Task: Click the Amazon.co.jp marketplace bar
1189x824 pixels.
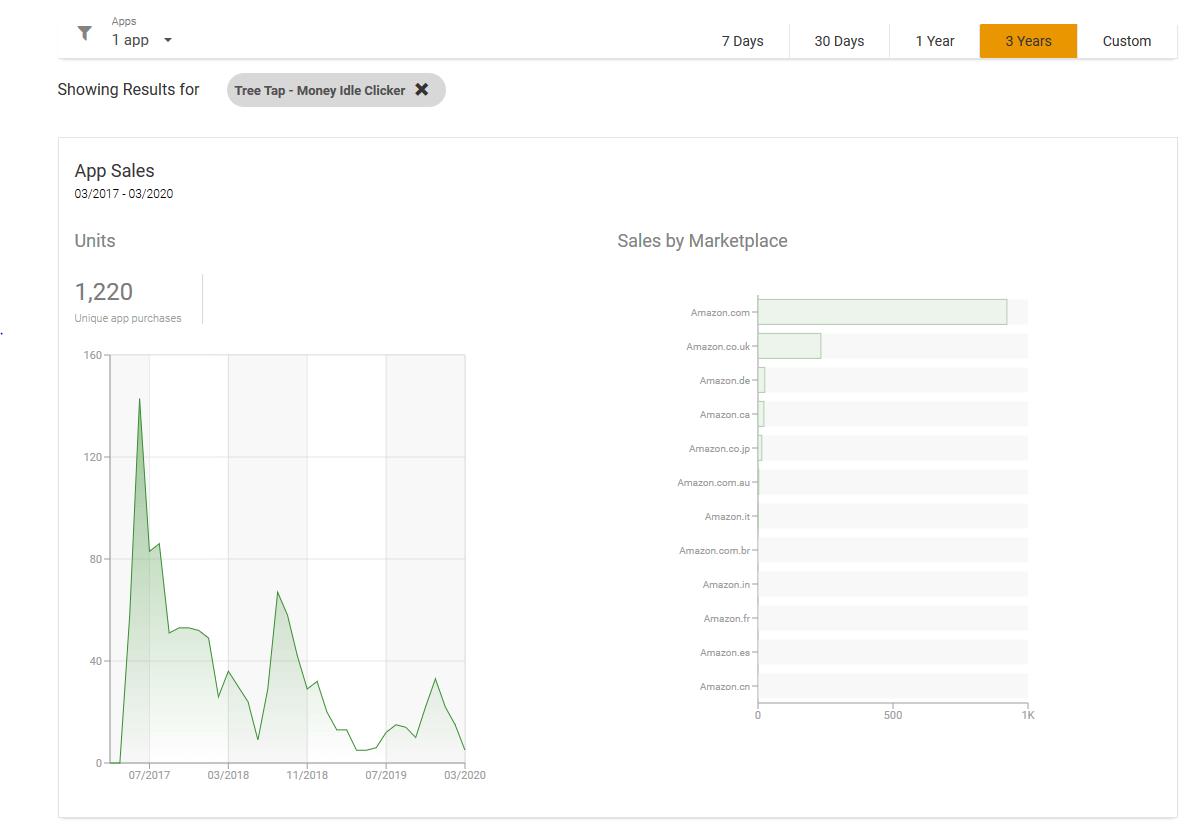Action: coord(760,448)
